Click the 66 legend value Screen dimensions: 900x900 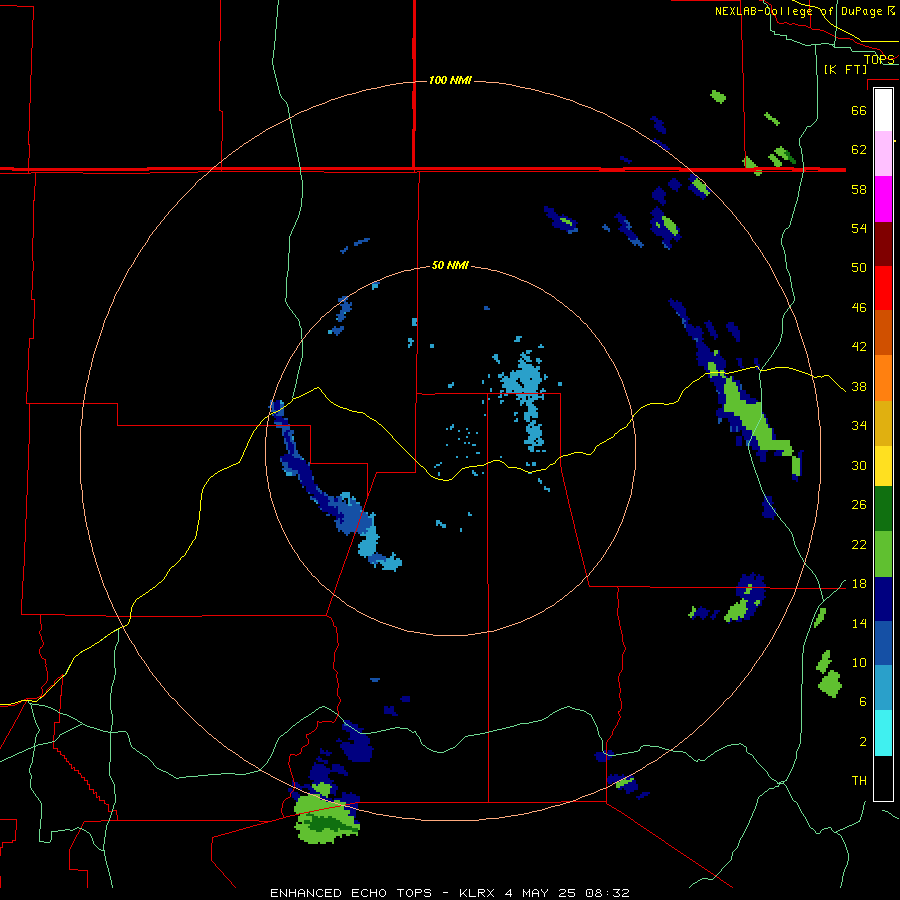(859, 110)
